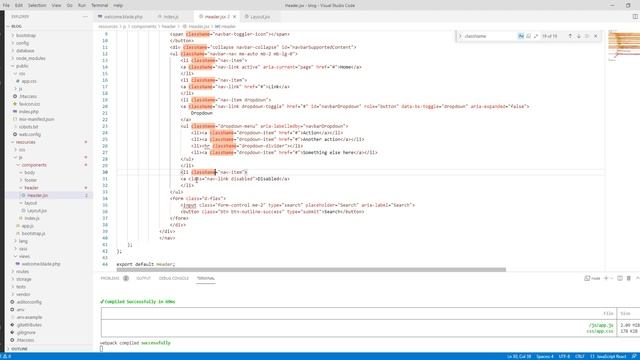
Task: Expand the replace field in find widget
Action: point(460,36)
